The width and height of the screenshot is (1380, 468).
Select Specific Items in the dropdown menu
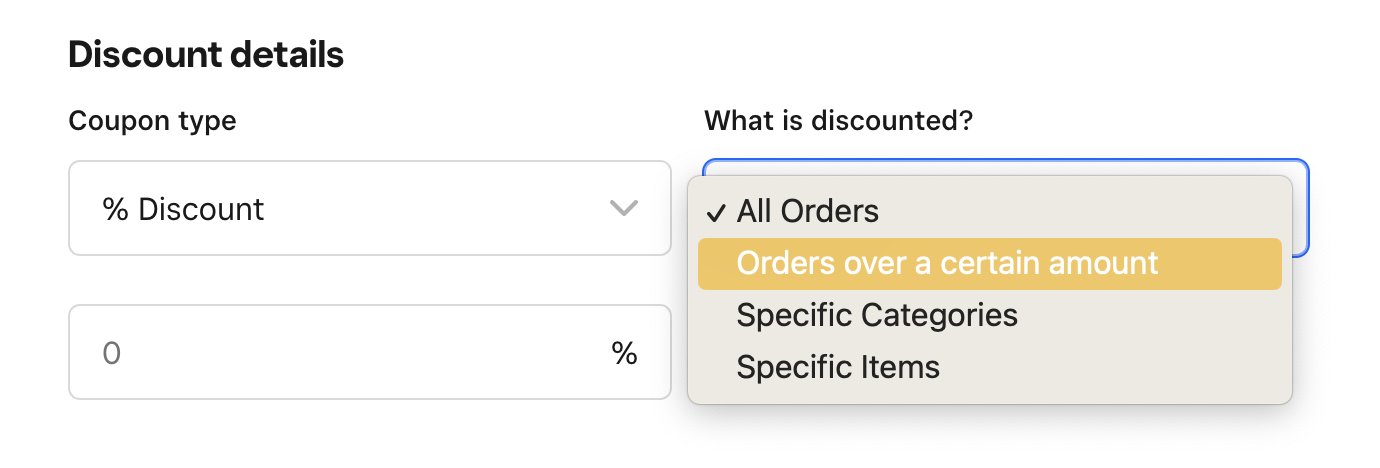pyautogui.click(x=837, y=368)
